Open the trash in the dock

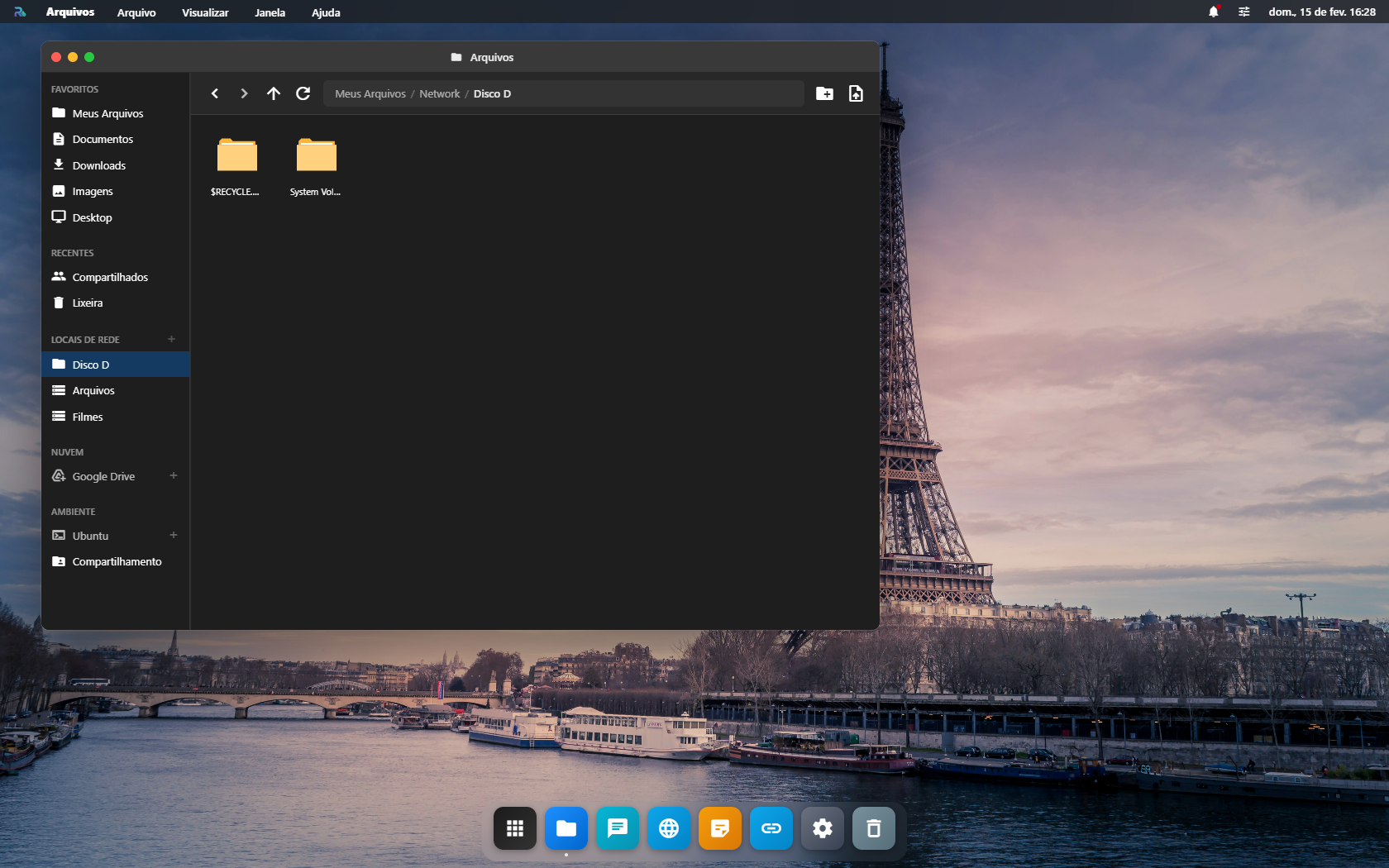(x=873, y=828)
